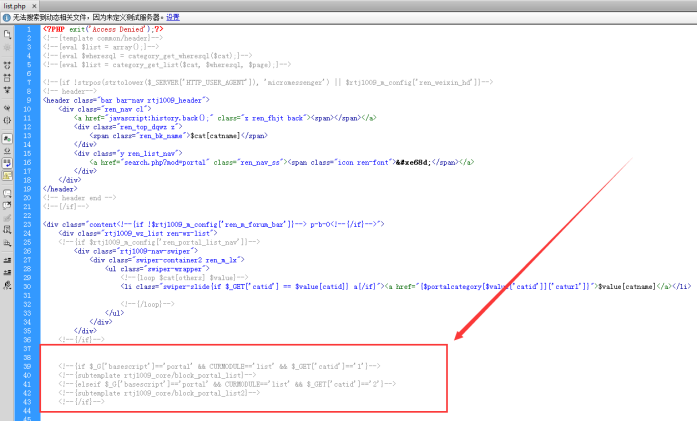The width and height of the screenshot is (697, 422).
Task: Click the Remove Comment icon
Action: pos(7,205)
